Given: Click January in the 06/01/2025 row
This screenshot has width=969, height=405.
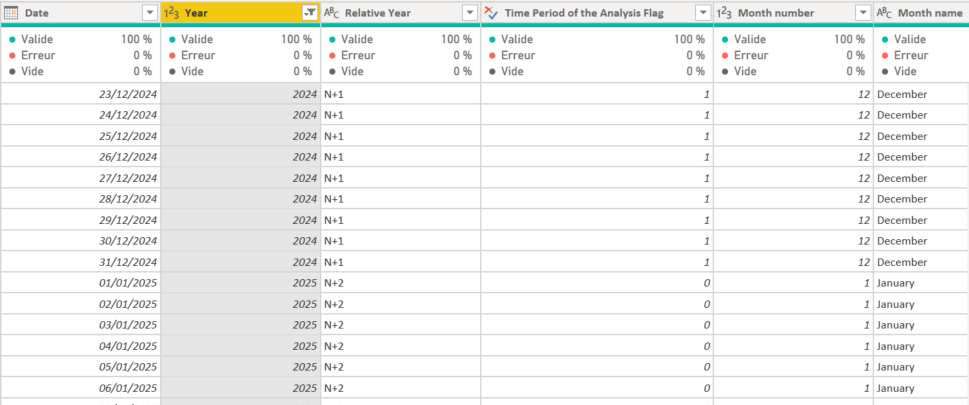Looking at the screenshot, I should (921, 388).
